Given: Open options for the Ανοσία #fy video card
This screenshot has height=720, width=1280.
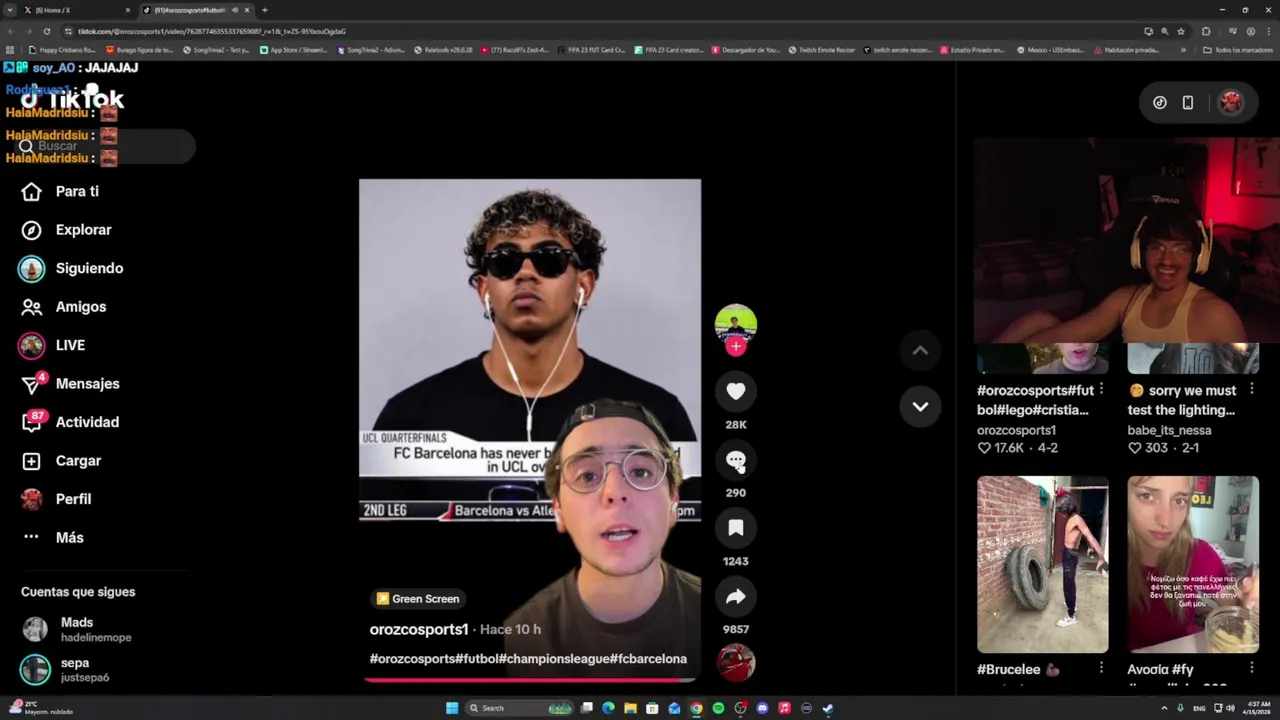Looking at the screenshot, I should coord(1251,668).
